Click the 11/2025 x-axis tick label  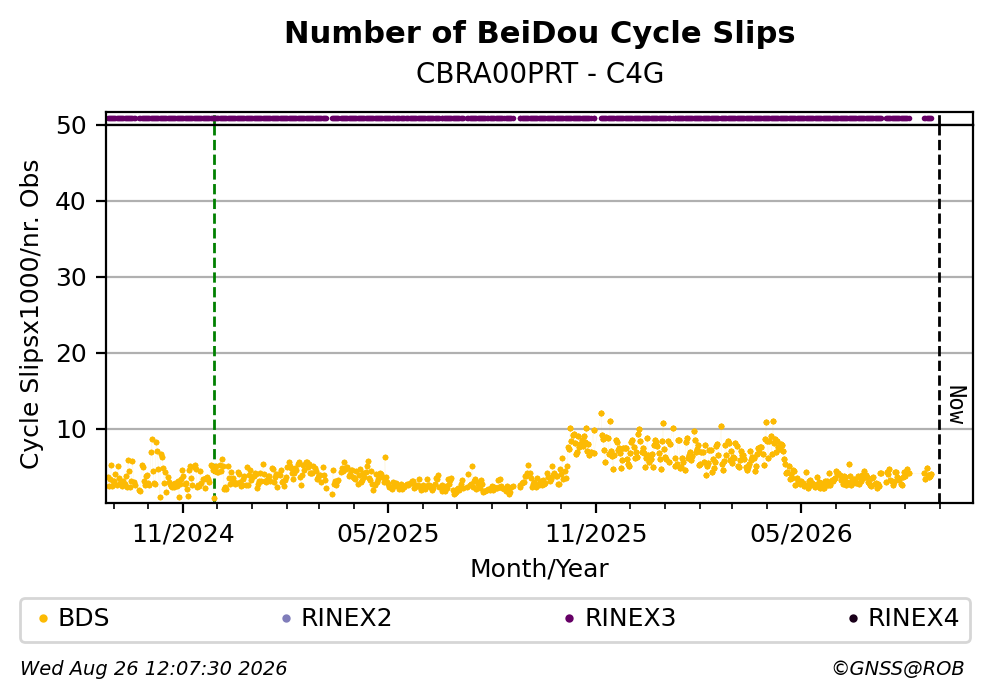[x=596, y=534]
